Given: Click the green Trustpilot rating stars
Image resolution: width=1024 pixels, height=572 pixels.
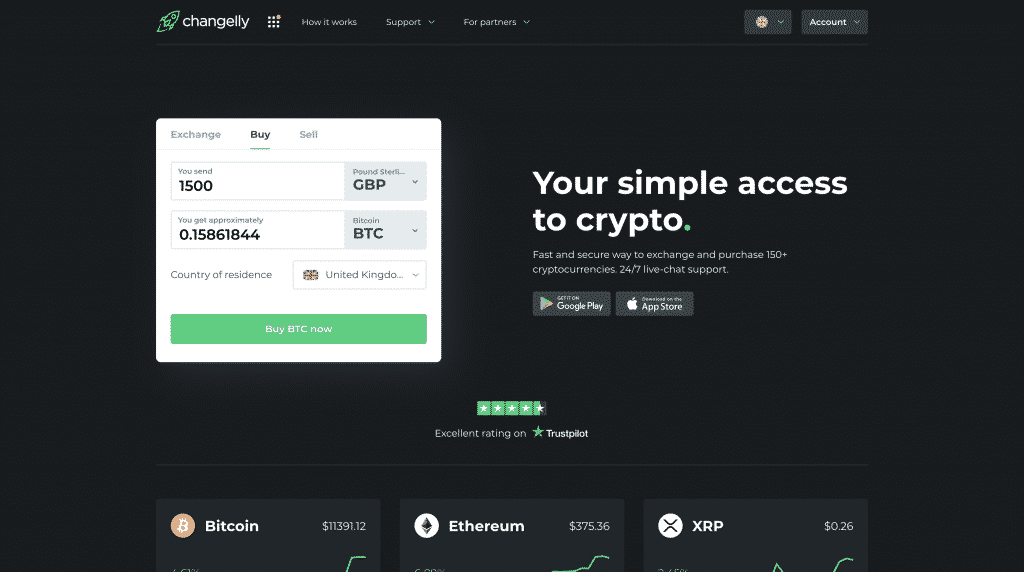Looking at the screenshot, I should pos(511,408).
